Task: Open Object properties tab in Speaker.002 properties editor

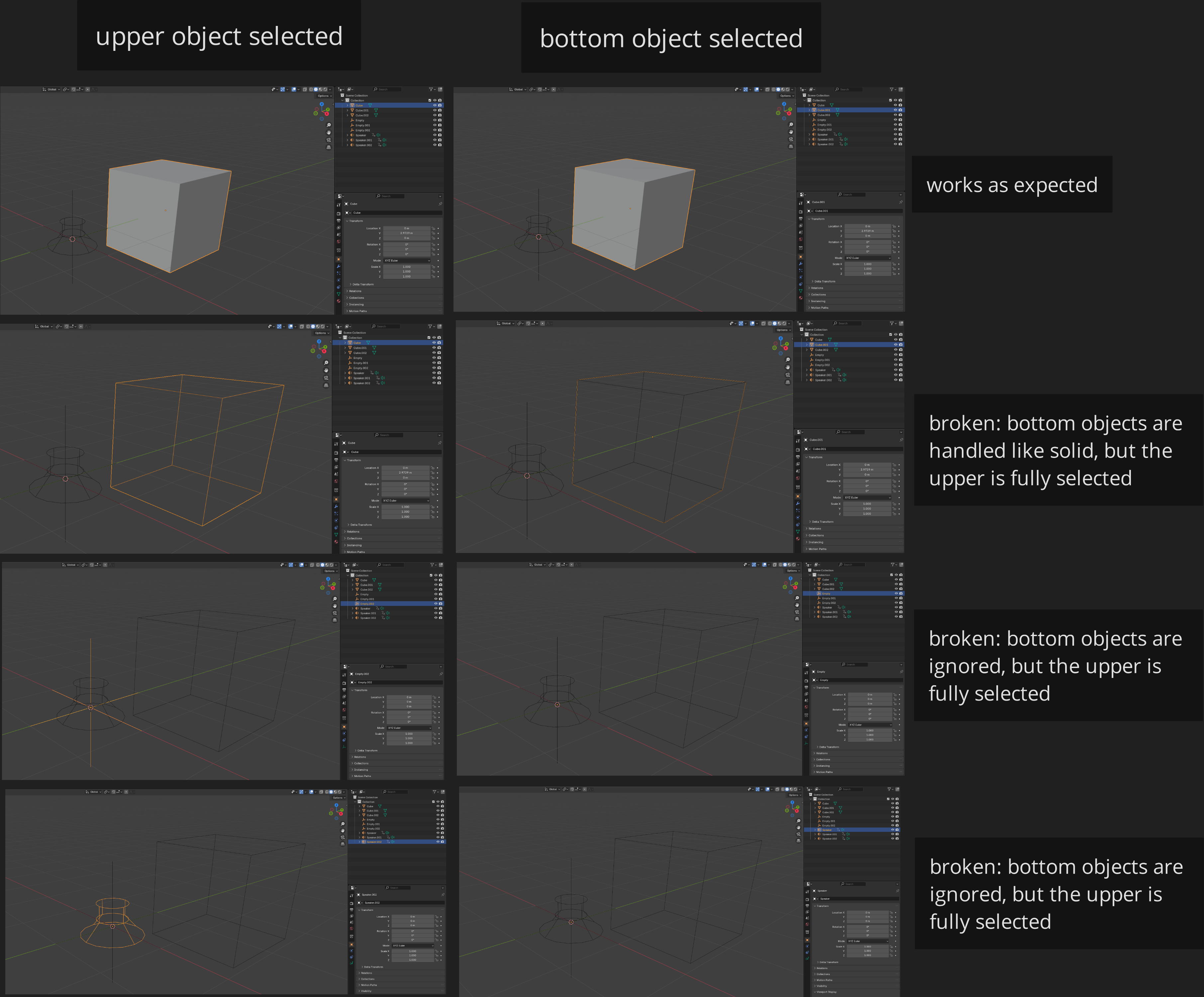Action: [351, 945]
